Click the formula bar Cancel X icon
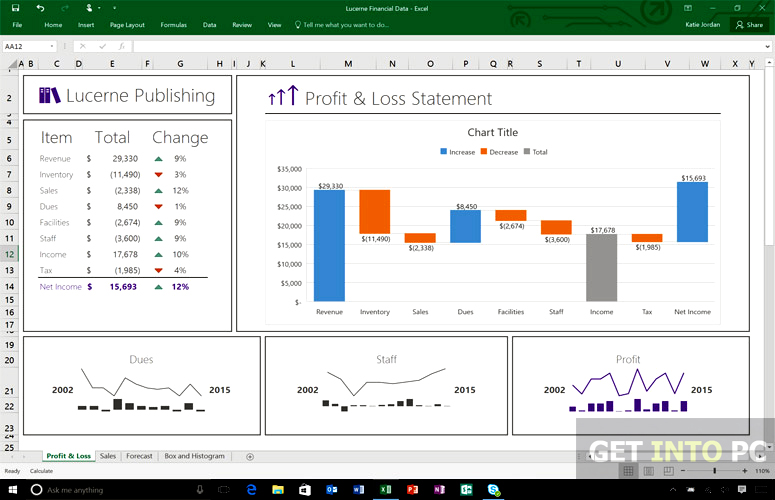This screenshot has height=500, width=775. click(x=83, y=46)
